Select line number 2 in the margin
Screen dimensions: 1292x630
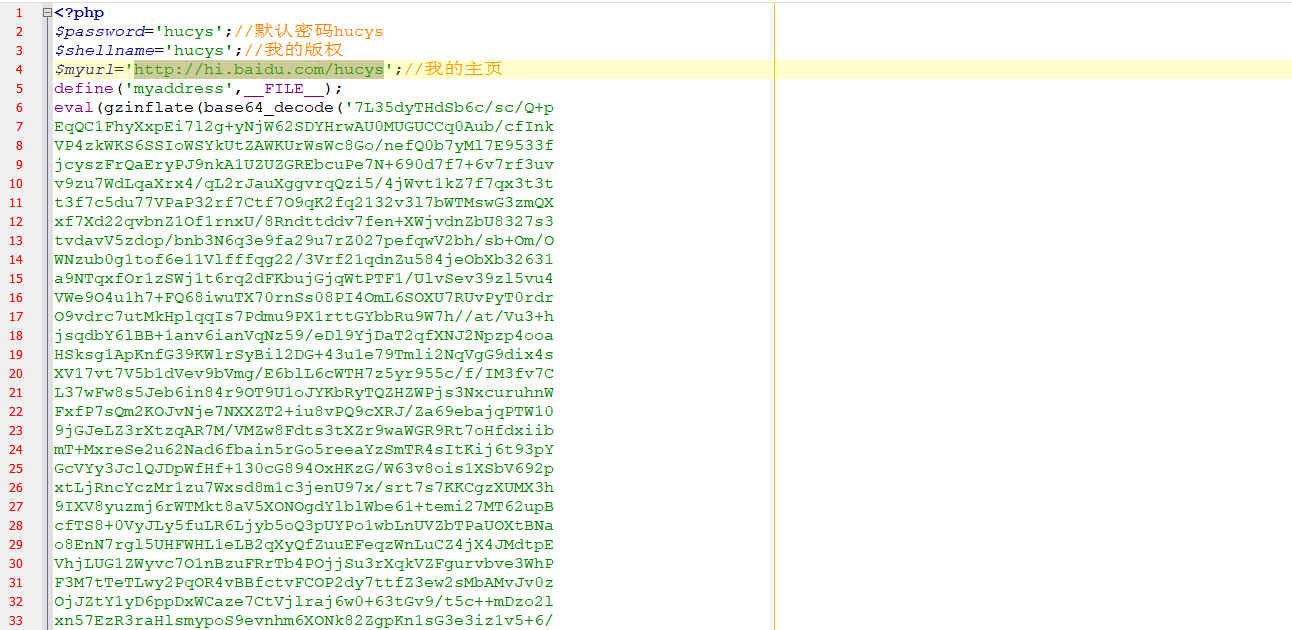click(x=19, y=32)
